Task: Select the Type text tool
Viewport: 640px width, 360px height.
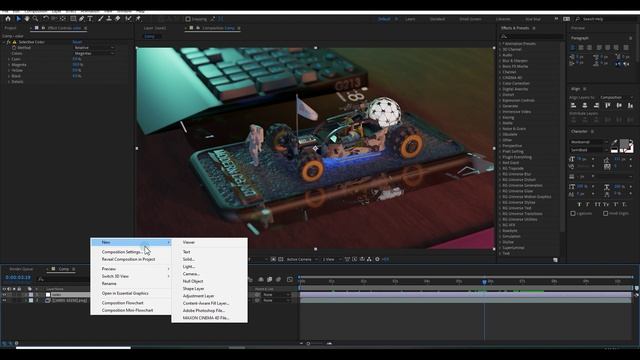Action: pyautogui.click(x=90, y=19)
